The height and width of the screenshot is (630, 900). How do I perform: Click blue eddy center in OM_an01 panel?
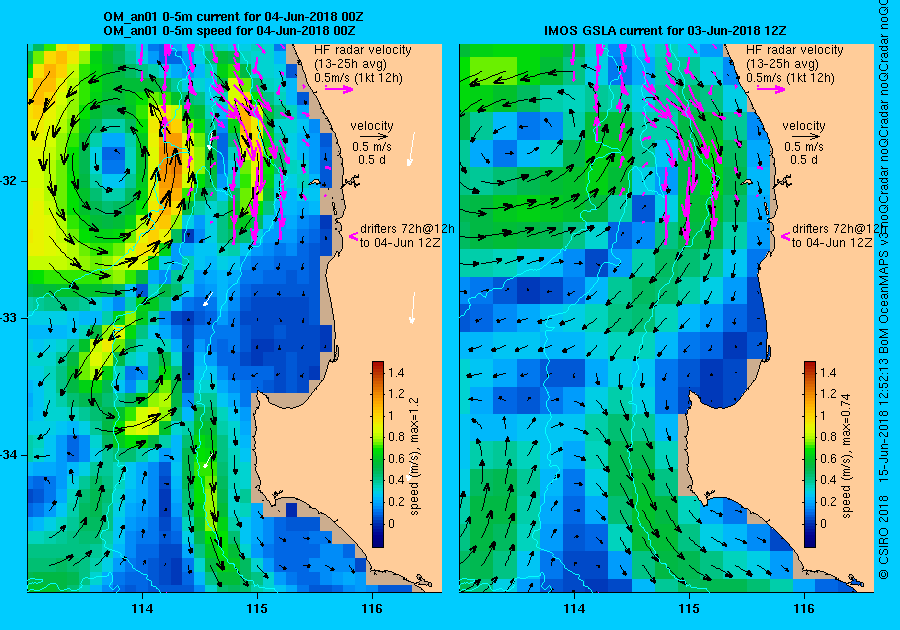tap(112, 160)
